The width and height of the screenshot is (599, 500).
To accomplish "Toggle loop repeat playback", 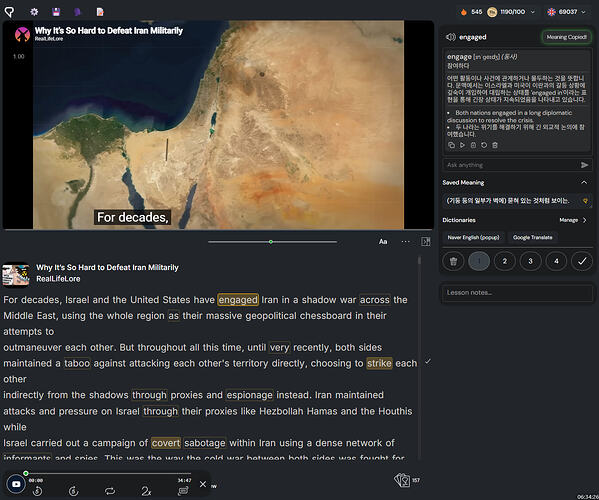I will point(110,491).
